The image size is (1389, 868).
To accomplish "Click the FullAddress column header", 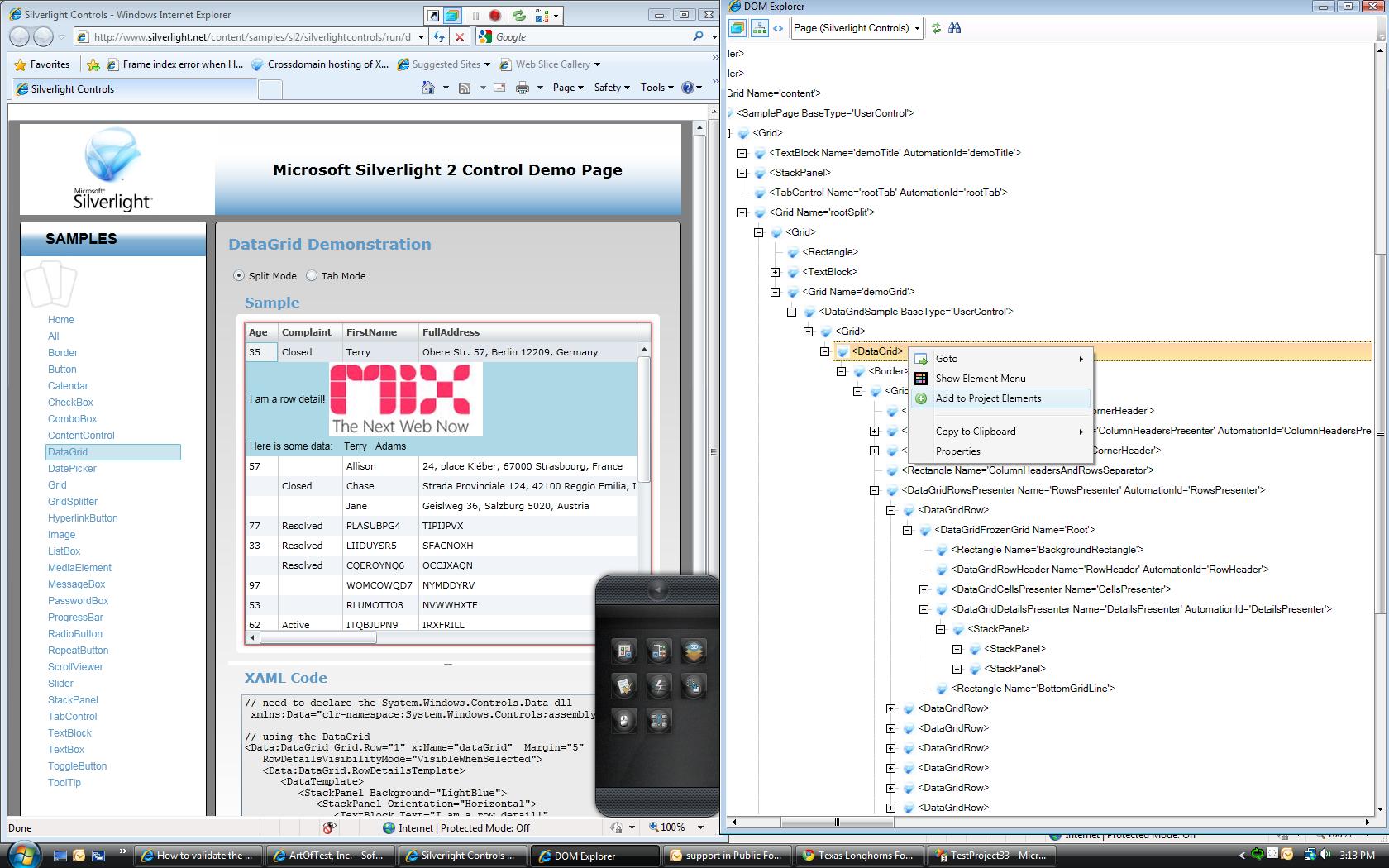I will 527,332.
